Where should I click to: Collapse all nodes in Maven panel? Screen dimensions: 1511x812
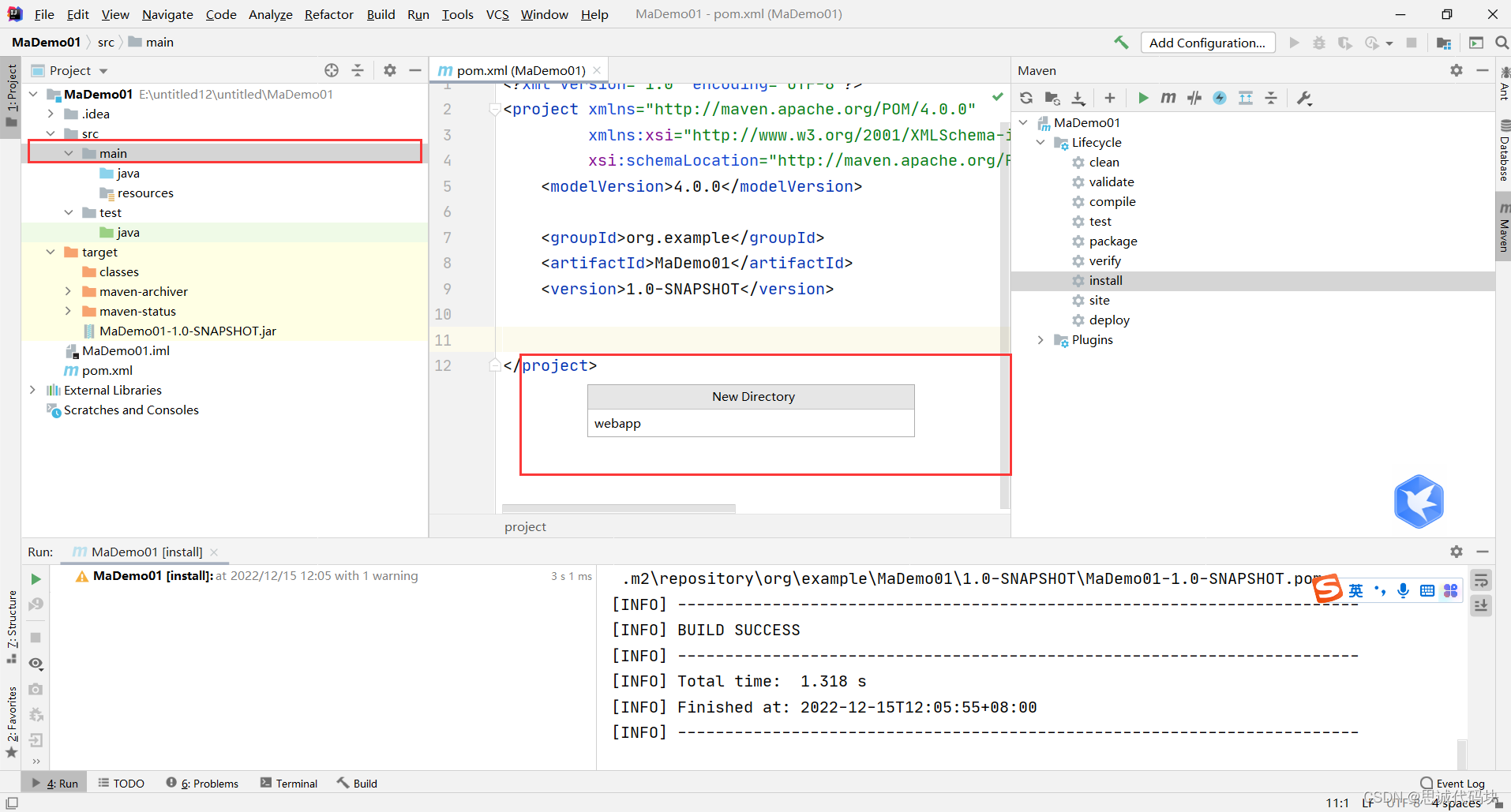click(1271, 98)
